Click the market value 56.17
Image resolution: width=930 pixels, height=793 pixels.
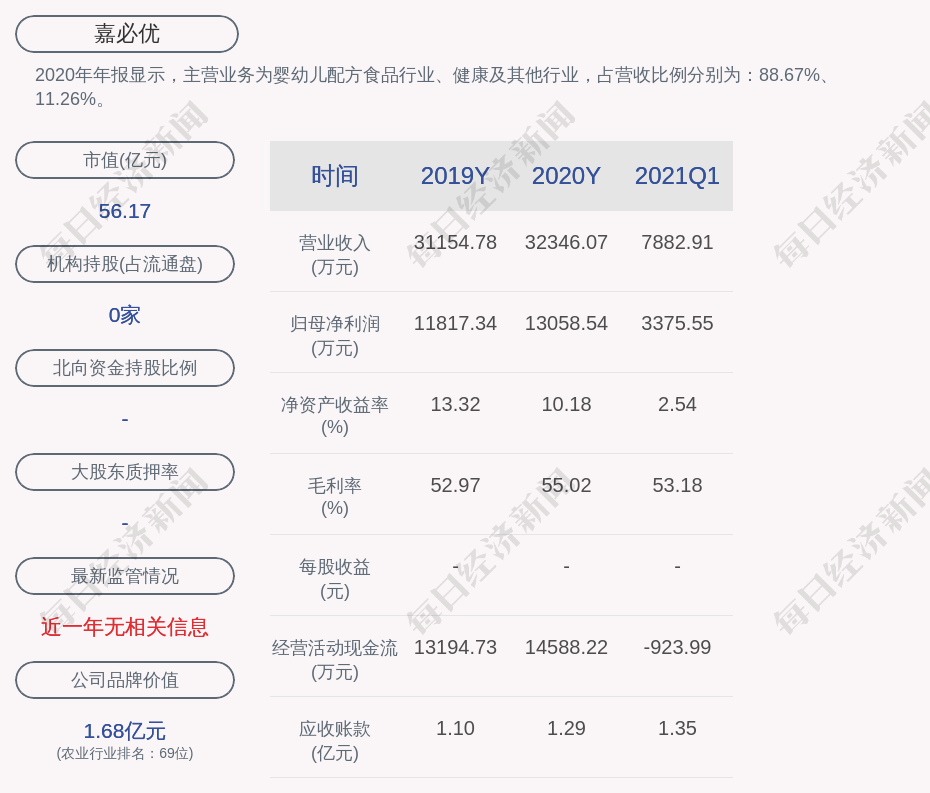[125, 211]
